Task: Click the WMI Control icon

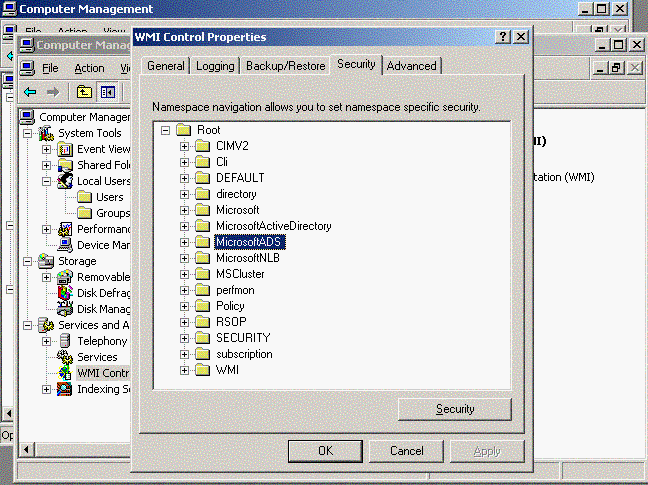Action: click(x=65, y=373)
